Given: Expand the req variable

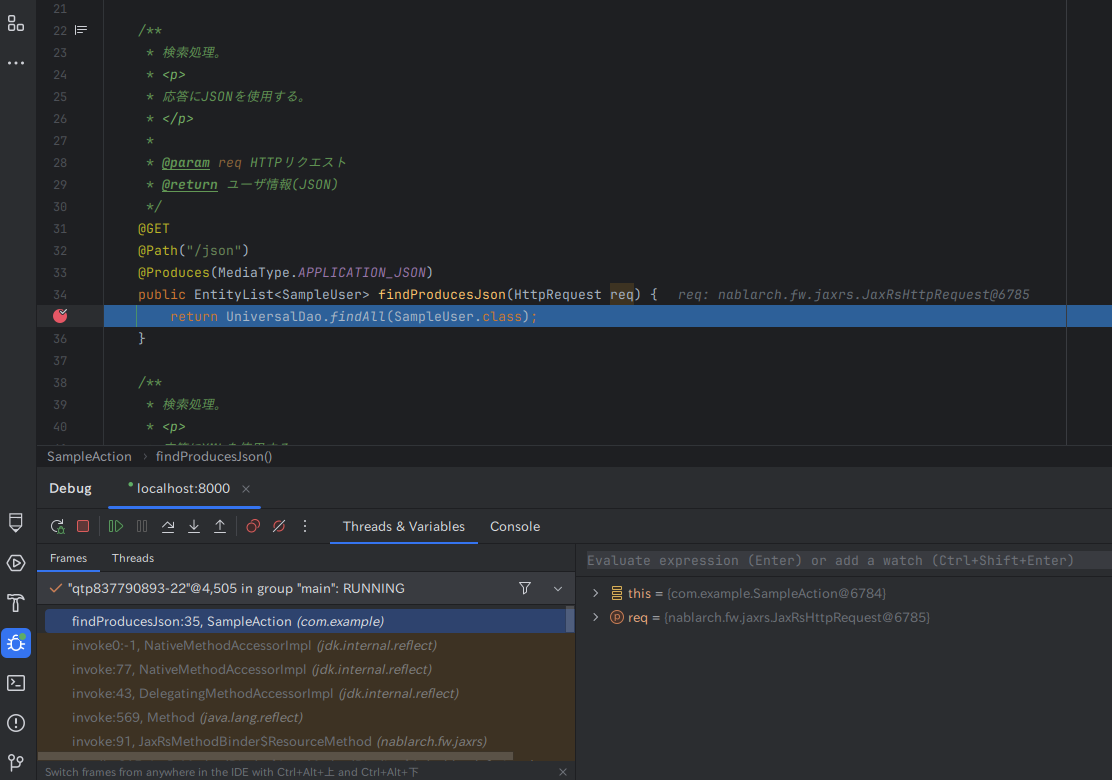Looking at the screenshot, I should (594, 617).
